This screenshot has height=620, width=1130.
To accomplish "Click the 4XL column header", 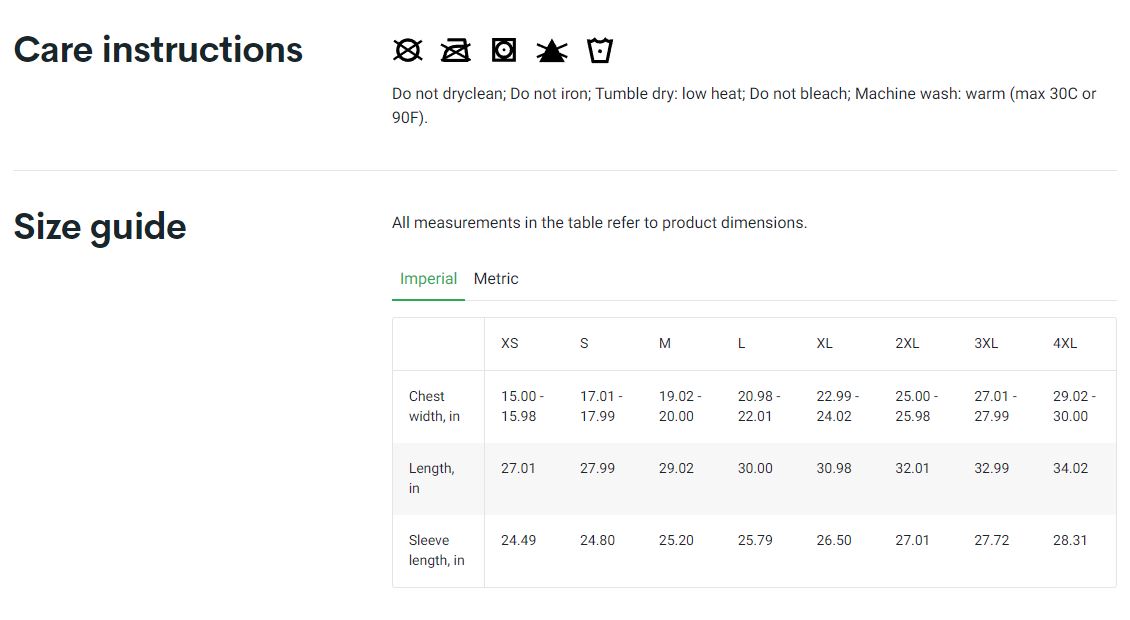I will click(x=1065, y=343).
